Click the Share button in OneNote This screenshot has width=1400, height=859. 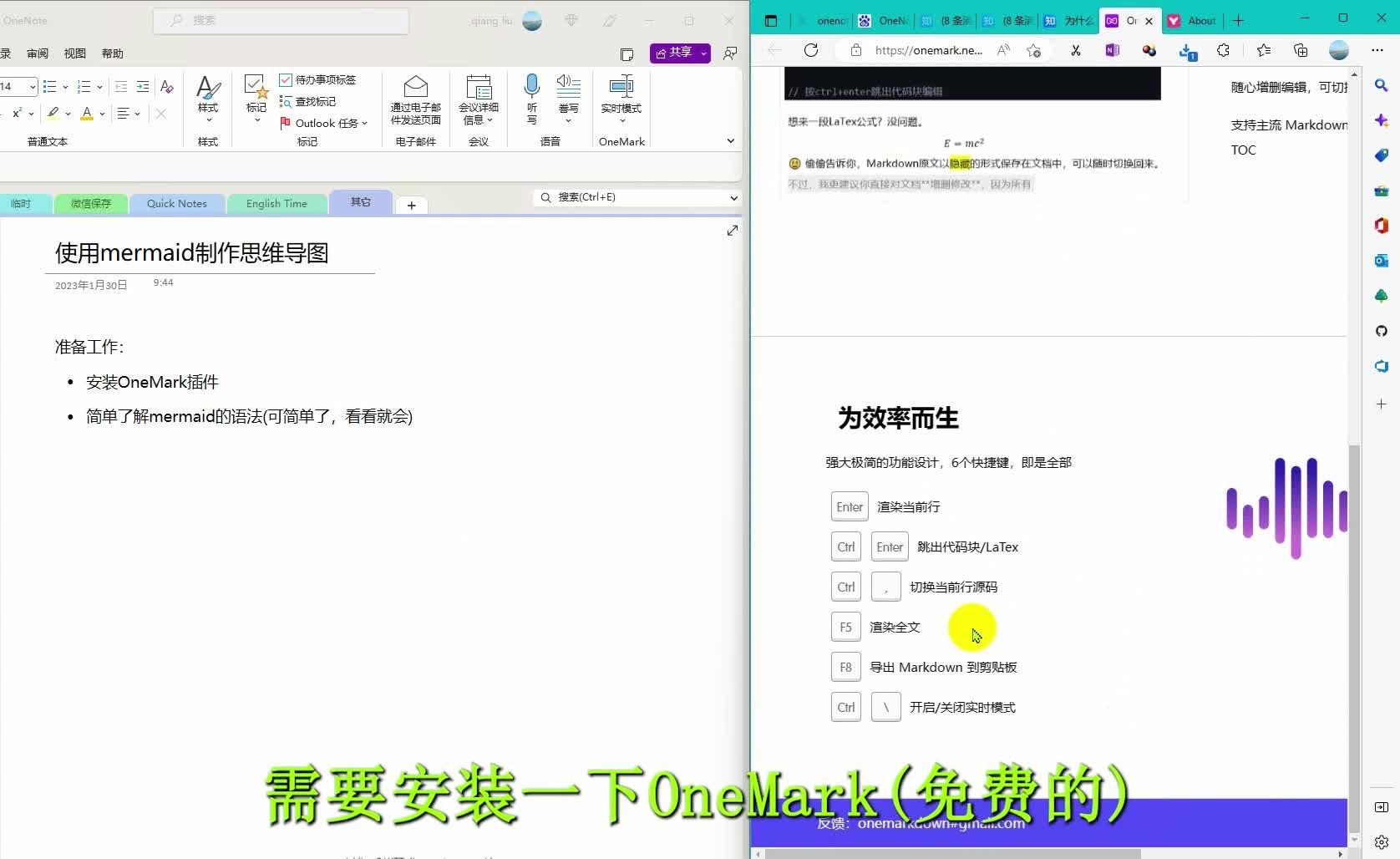point(680,53)
